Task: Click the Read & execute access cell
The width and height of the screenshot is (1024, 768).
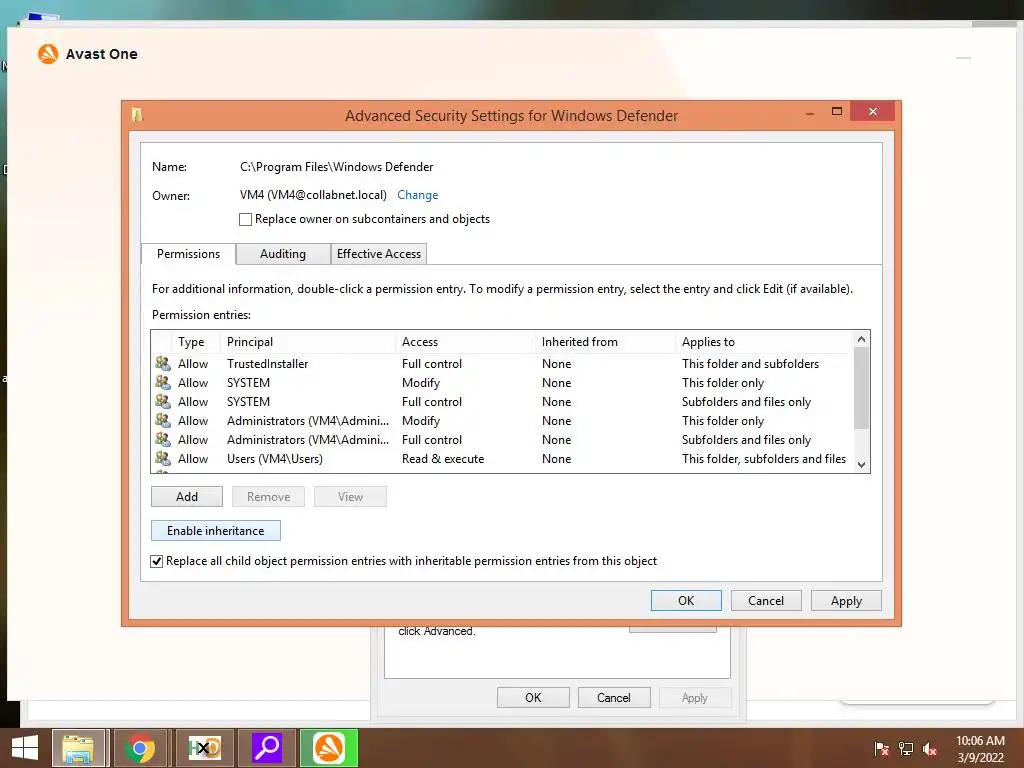Action: click(443, 458)
